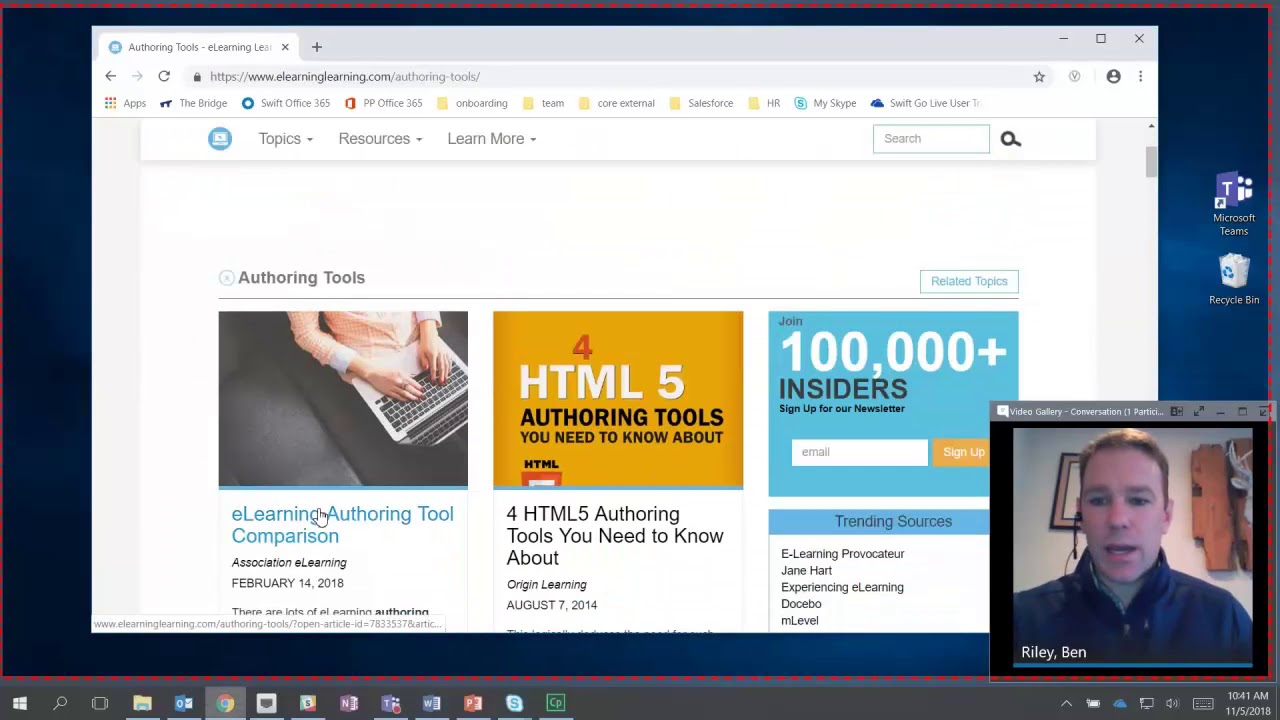Close the Authoring Tools tab
This screenshot has height=720, width=1280.
tap(285, 47)
